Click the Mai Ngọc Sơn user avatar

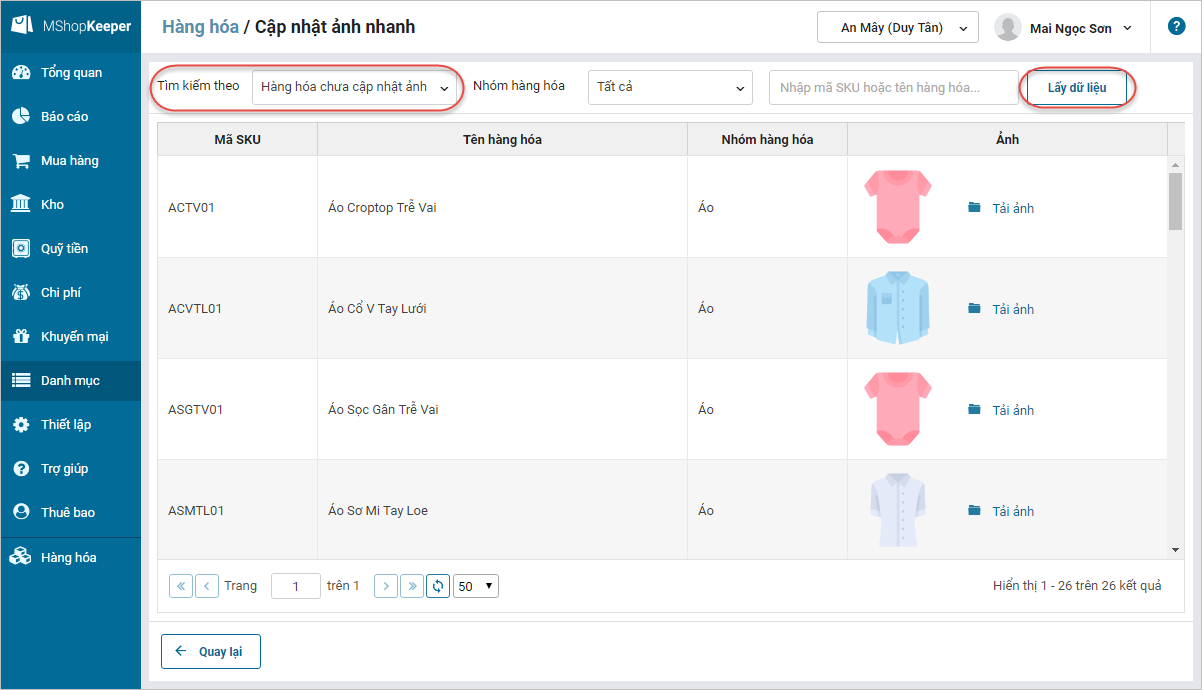pos(1007,28)
